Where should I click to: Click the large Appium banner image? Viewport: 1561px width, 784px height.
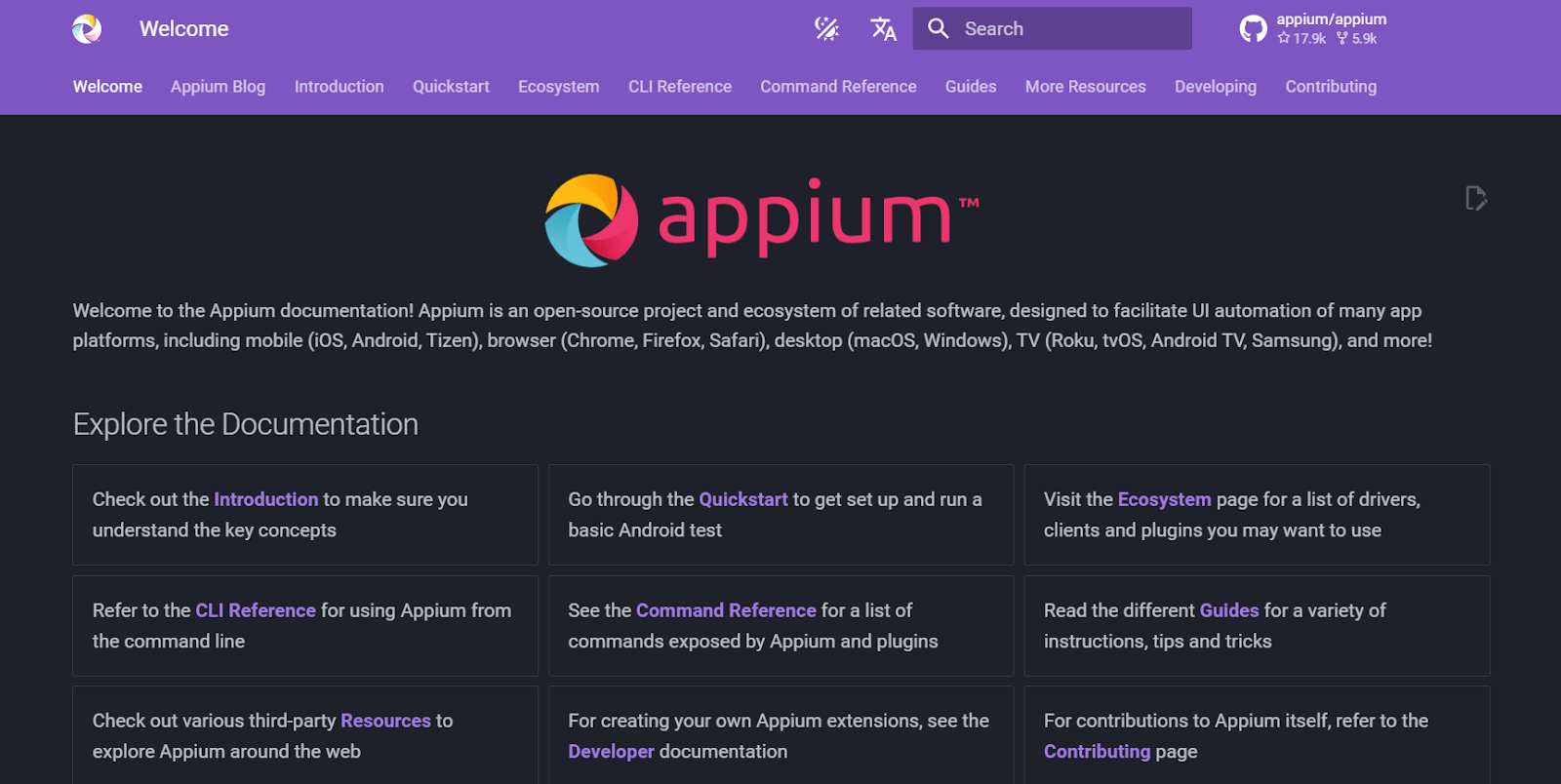pyautogui.click(x=762, y=220)
